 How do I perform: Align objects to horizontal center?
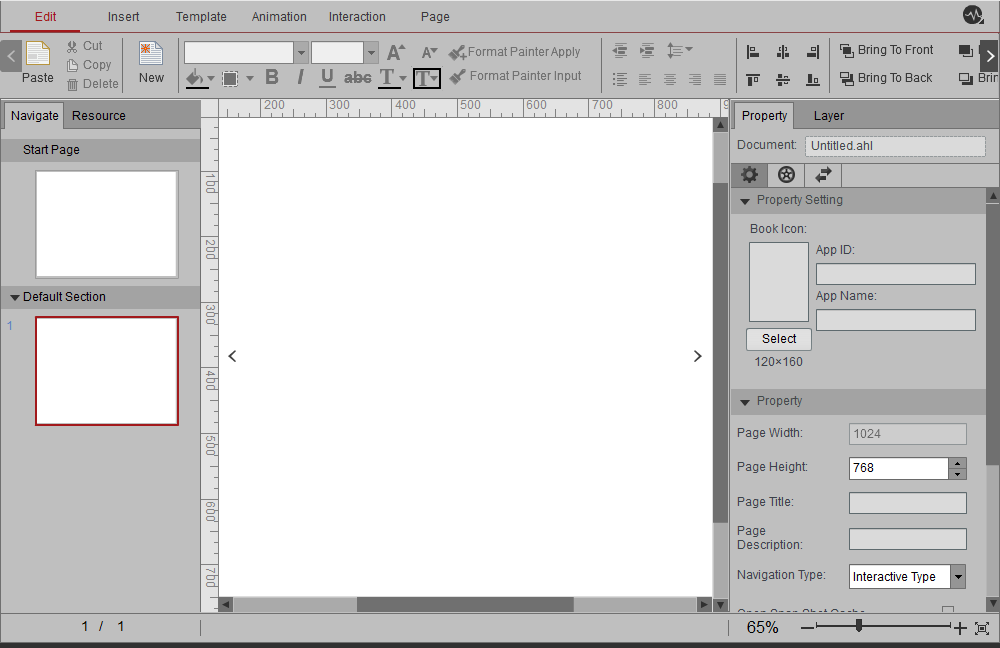pos(783,52)
